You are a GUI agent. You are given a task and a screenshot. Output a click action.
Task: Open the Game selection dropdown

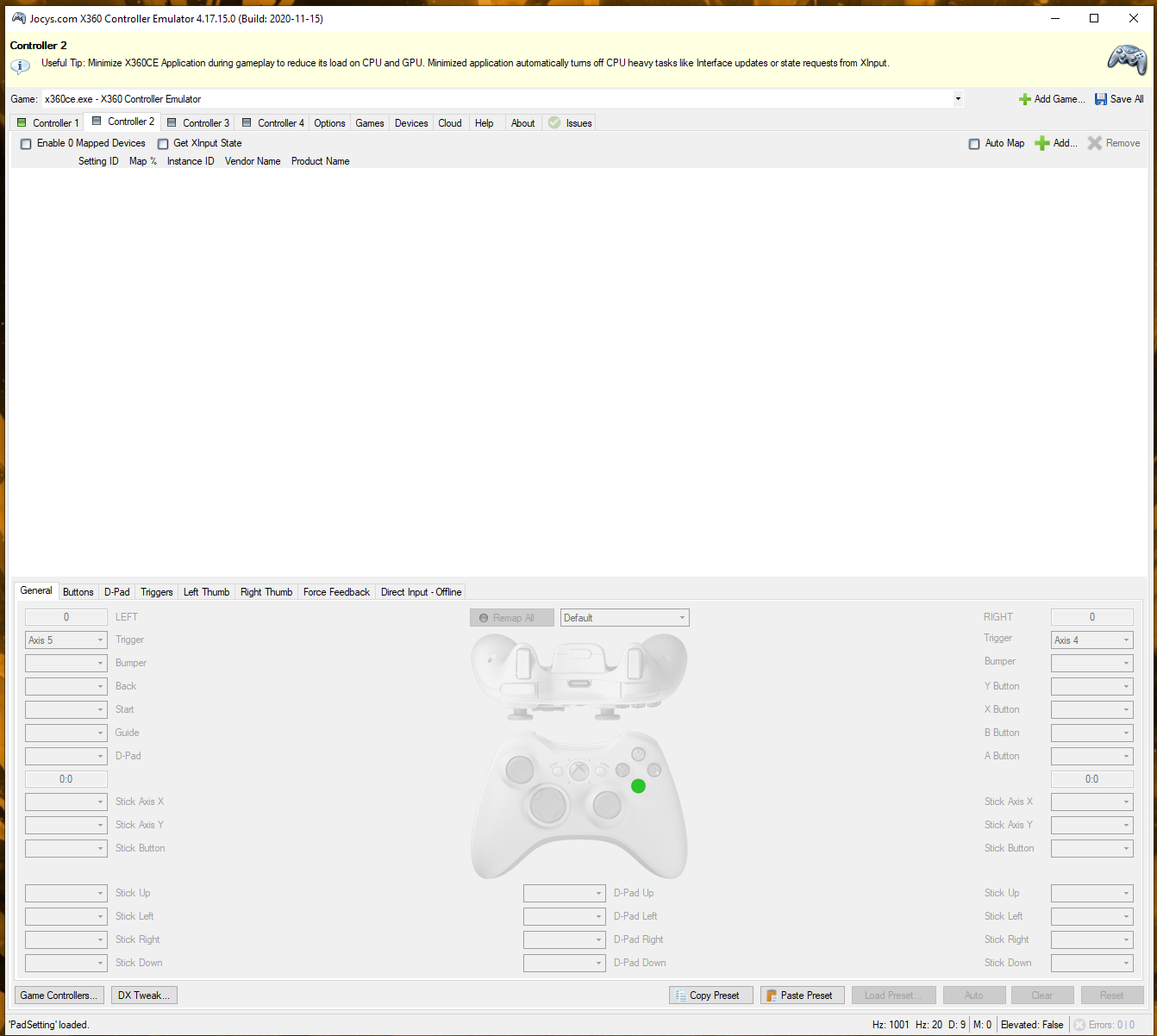pyautogui.click(x=957, y=99)
